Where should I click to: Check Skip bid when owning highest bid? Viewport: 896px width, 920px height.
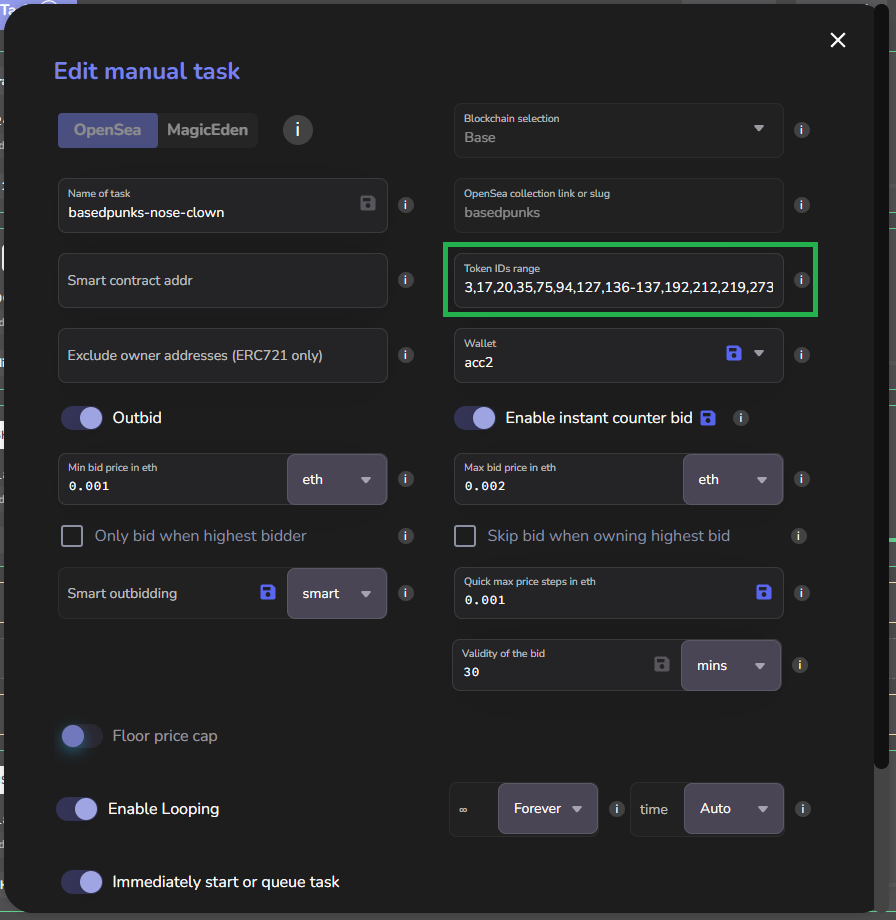[x=465, y=536]
